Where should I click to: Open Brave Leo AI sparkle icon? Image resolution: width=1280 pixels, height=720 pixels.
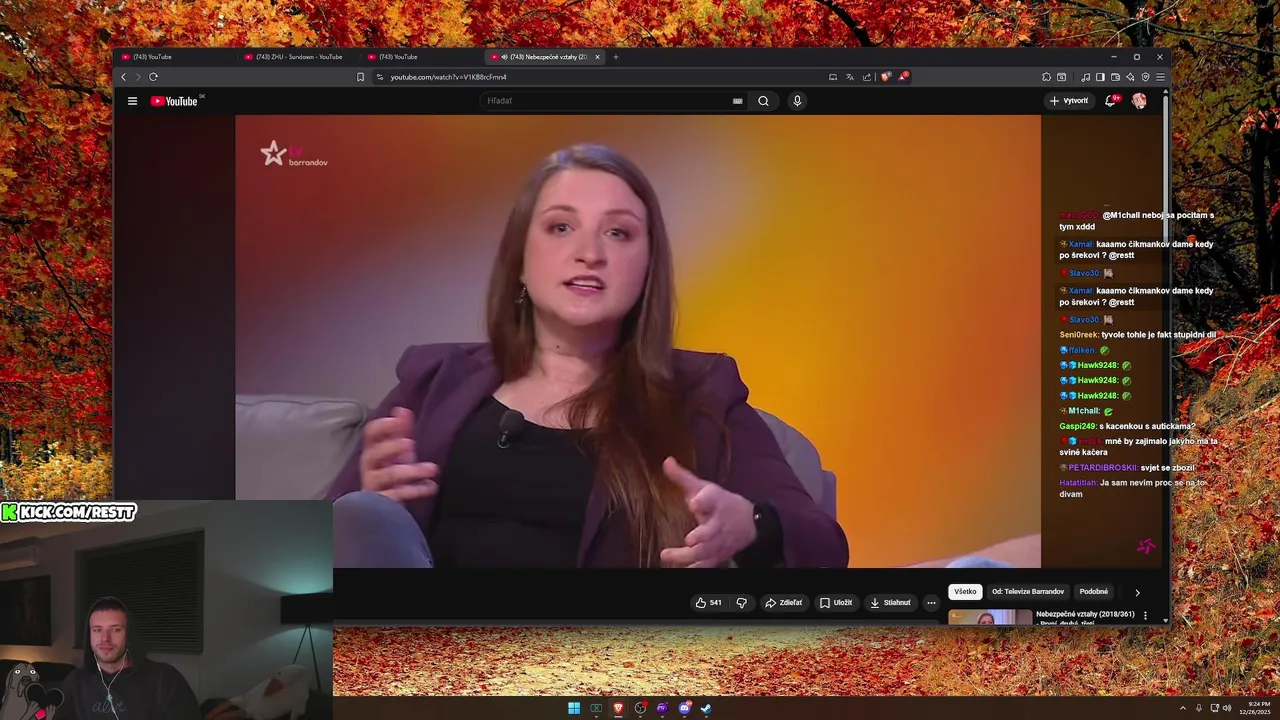(x=1130, y=77)
